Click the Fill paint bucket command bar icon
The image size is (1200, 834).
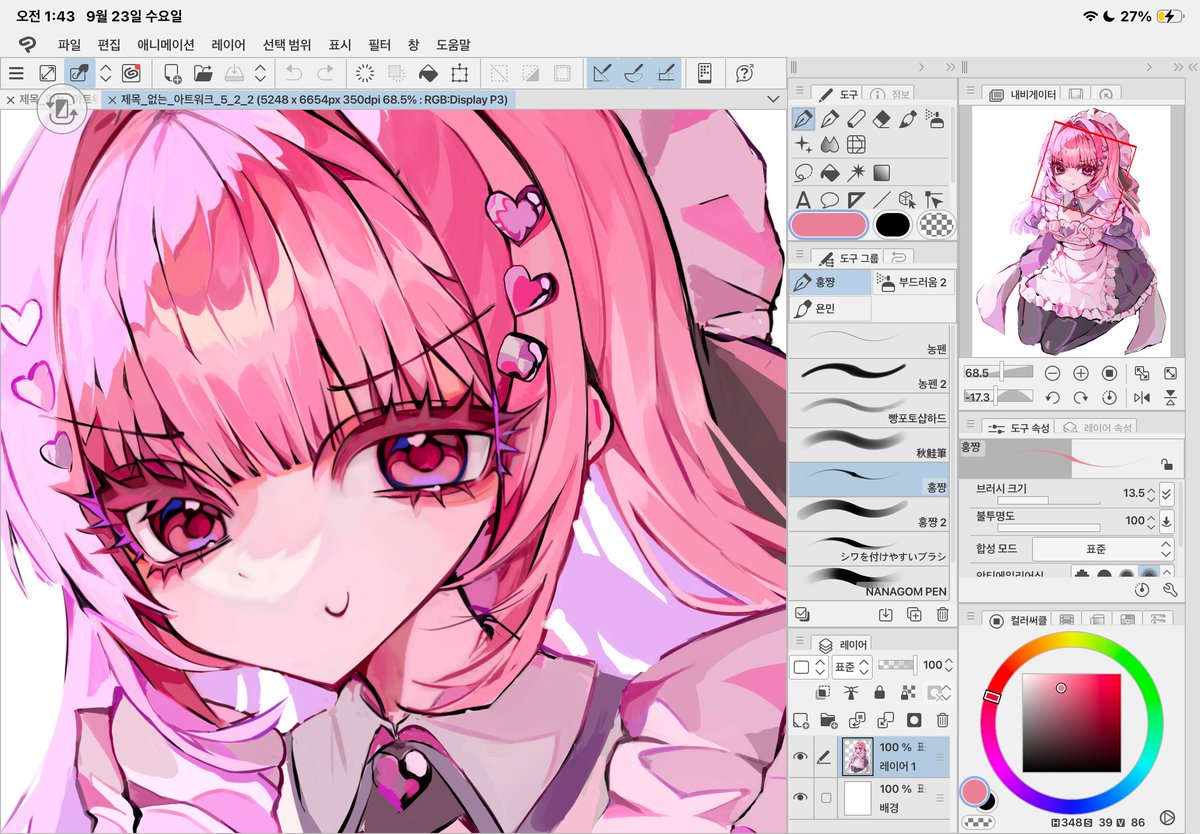pyautogui.click(x=427, y=73)
